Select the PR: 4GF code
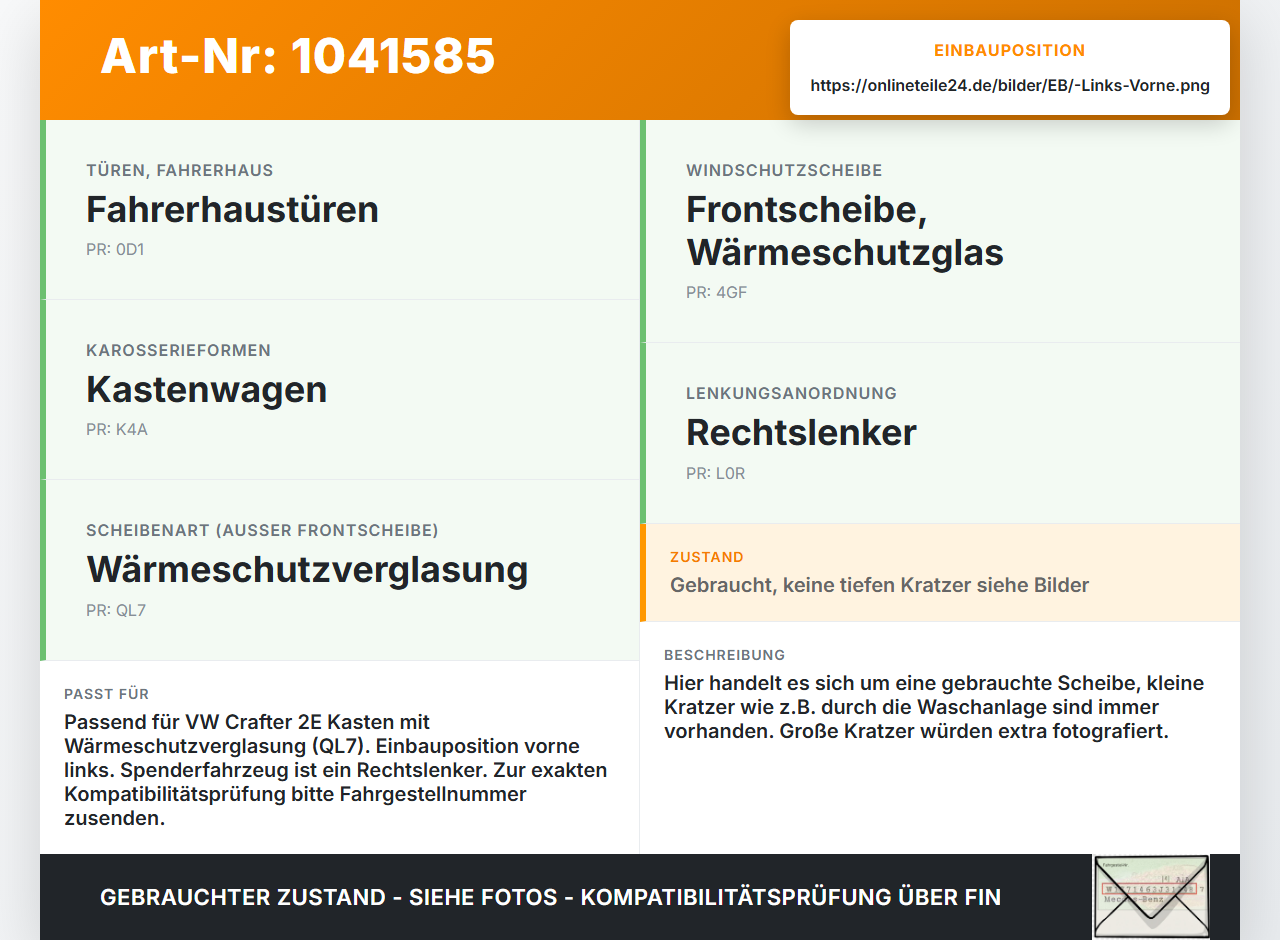 [x=717, y=293]
